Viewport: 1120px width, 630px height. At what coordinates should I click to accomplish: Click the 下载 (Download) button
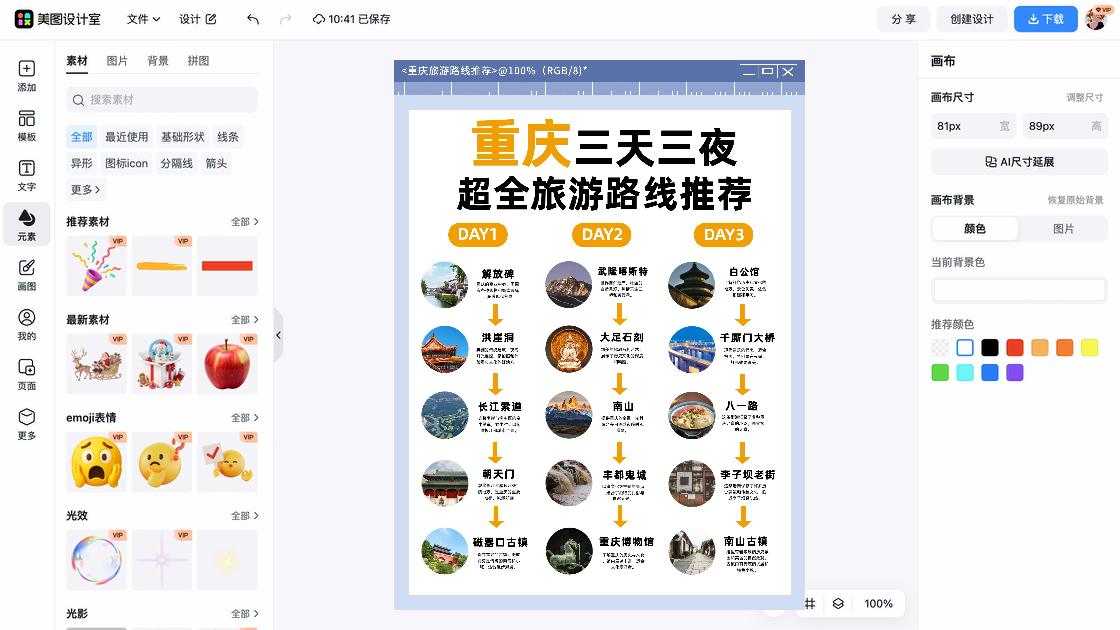1045,19
